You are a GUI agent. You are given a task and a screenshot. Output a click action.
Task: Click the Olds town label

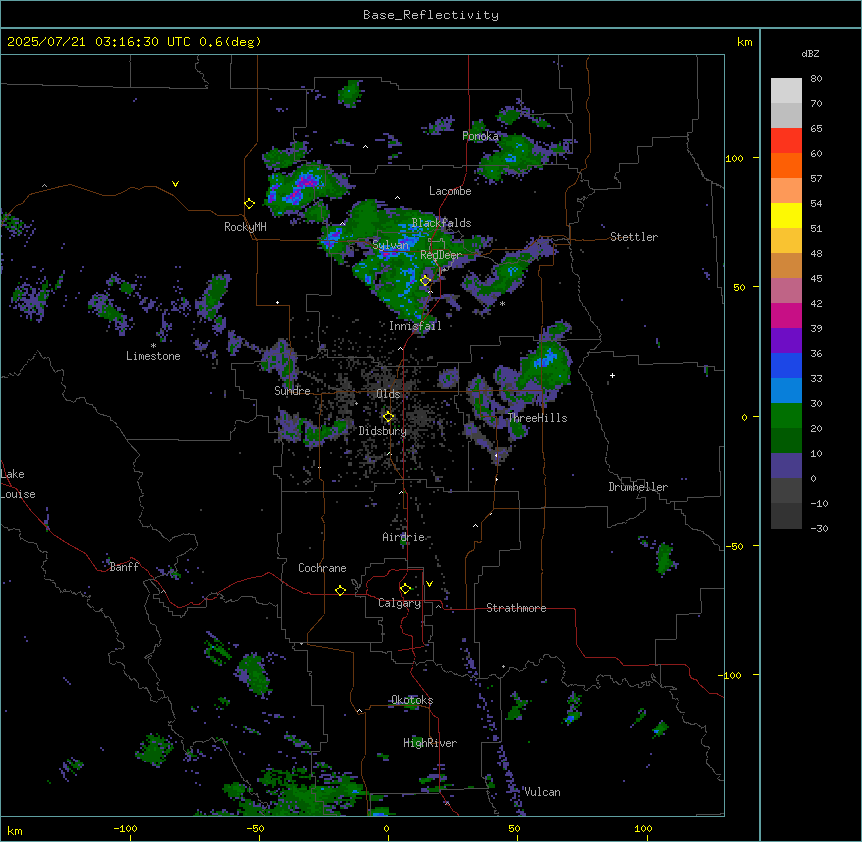click(x=388, y=394)
